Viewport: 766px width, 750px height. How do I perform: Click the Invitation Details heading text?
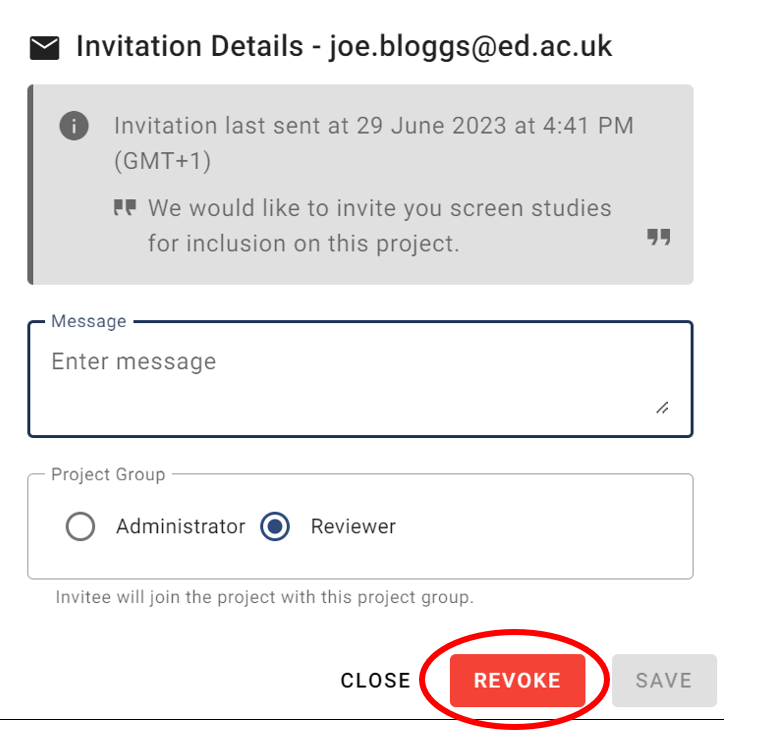190,47
